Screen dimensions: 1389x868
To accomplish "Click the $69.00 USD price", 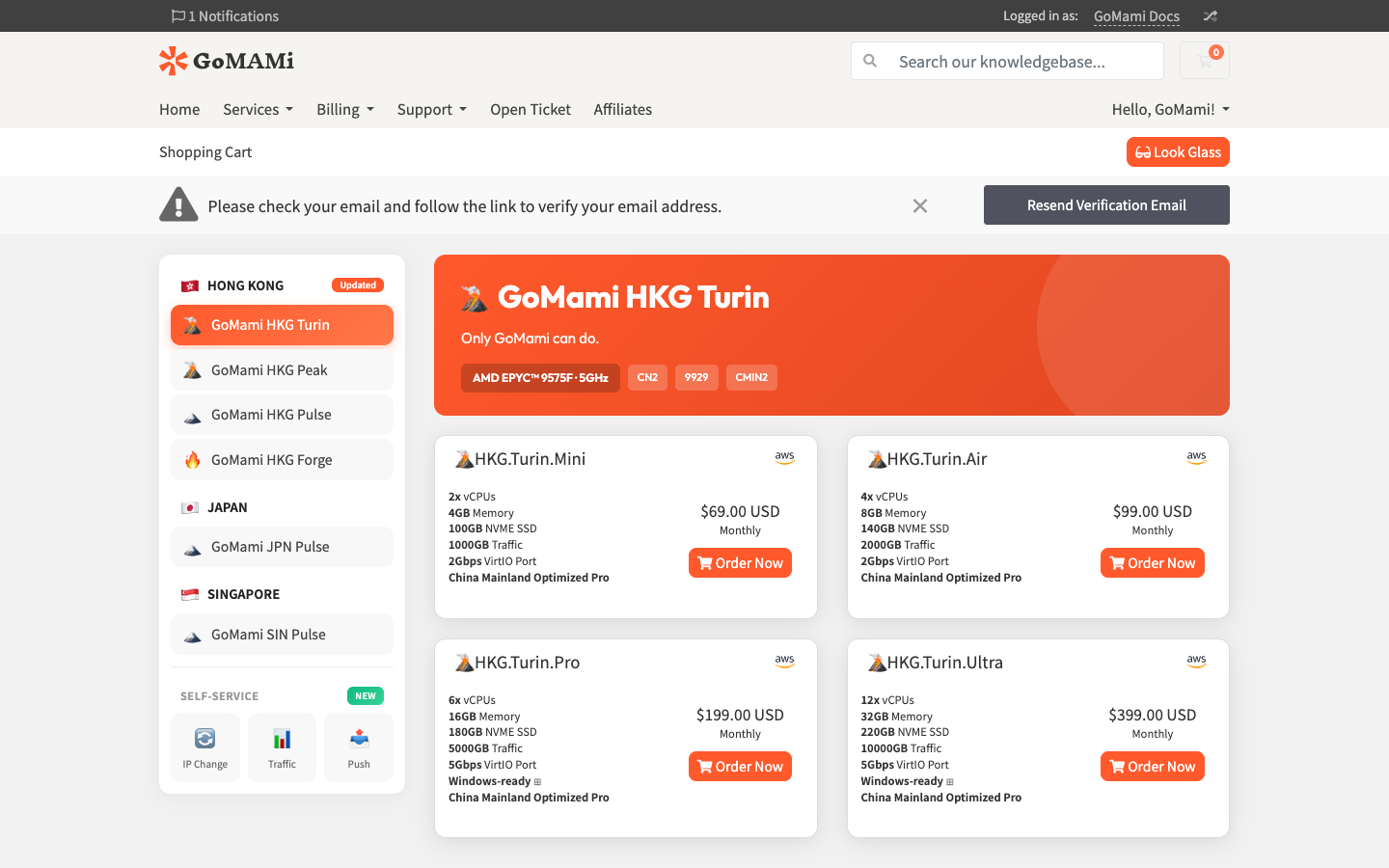I will click(740, 511).
